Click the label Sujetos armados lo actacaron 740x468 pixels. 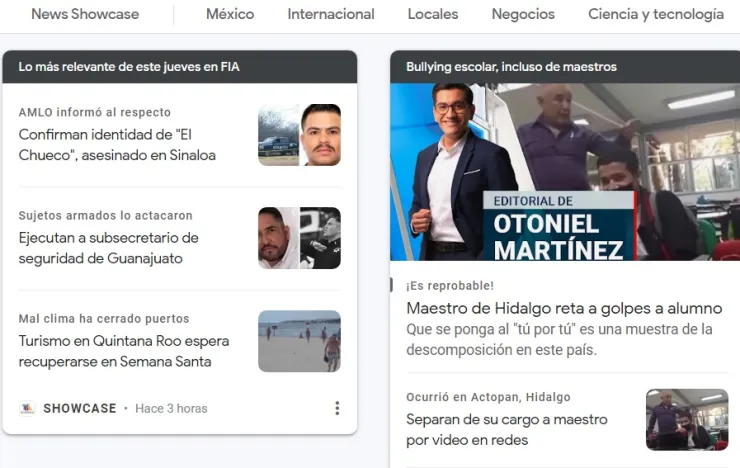[x=106, y=216]
